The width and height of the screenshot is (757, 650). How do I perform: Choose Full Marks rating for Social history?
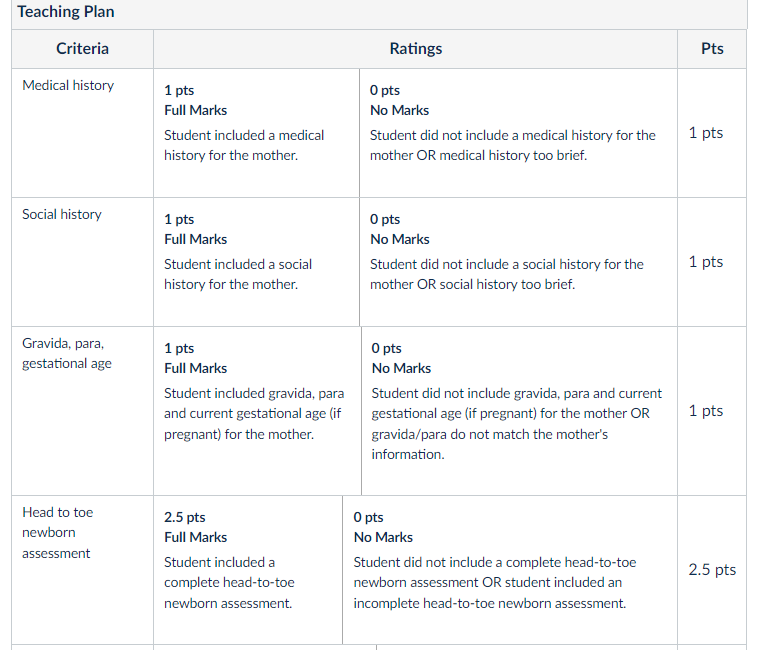point(256,262)
